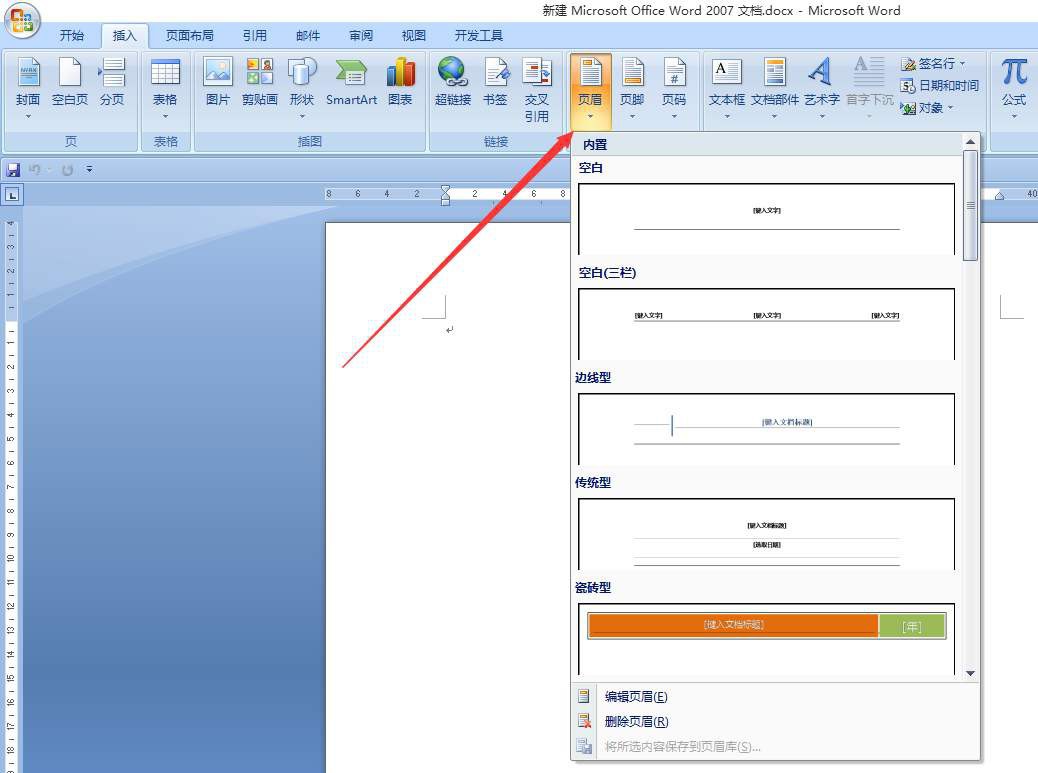This screenshot has width=1038, height=773.
Task: Expand the cover page (封面) dropdown arrow
Action: (28, 116)
